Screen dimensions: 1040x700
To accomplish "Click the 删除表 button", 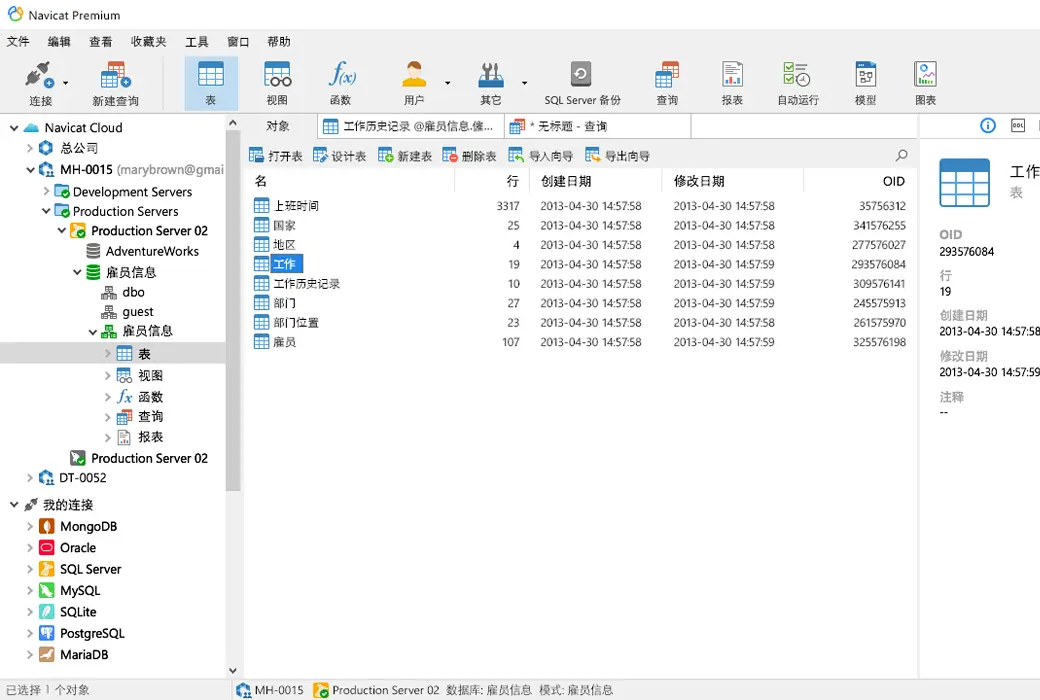I will point(469,156).
